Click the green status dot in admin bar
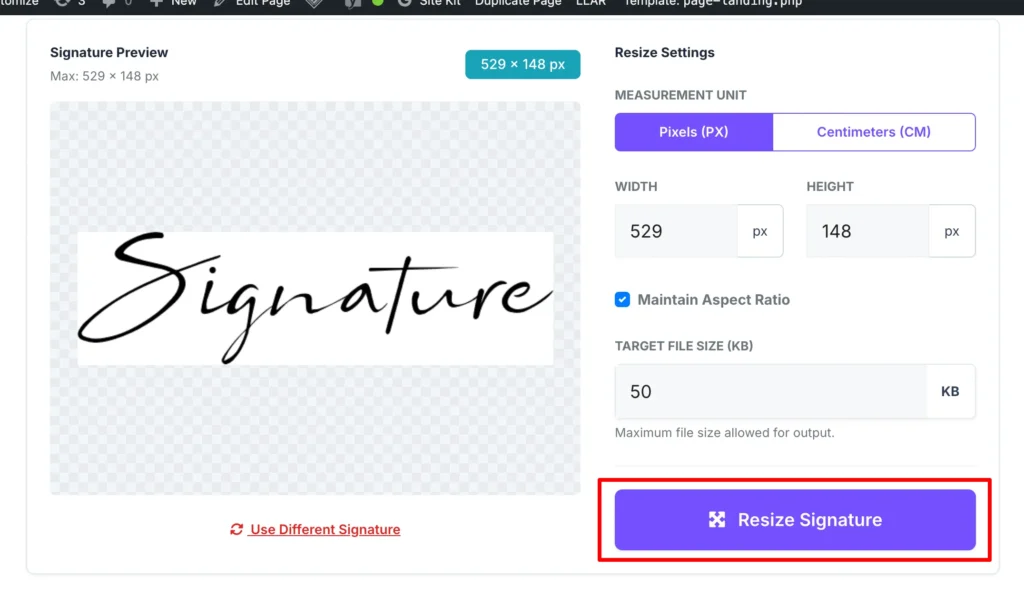 coord(377,3)
